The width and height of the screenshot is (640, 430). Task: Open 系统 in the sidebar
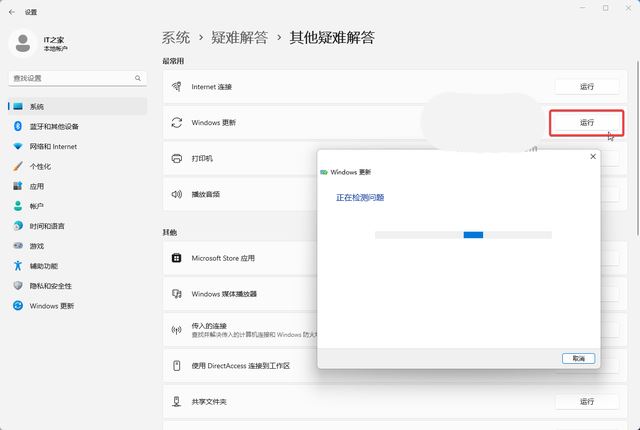pyautogui.click(x=37, y=107)
